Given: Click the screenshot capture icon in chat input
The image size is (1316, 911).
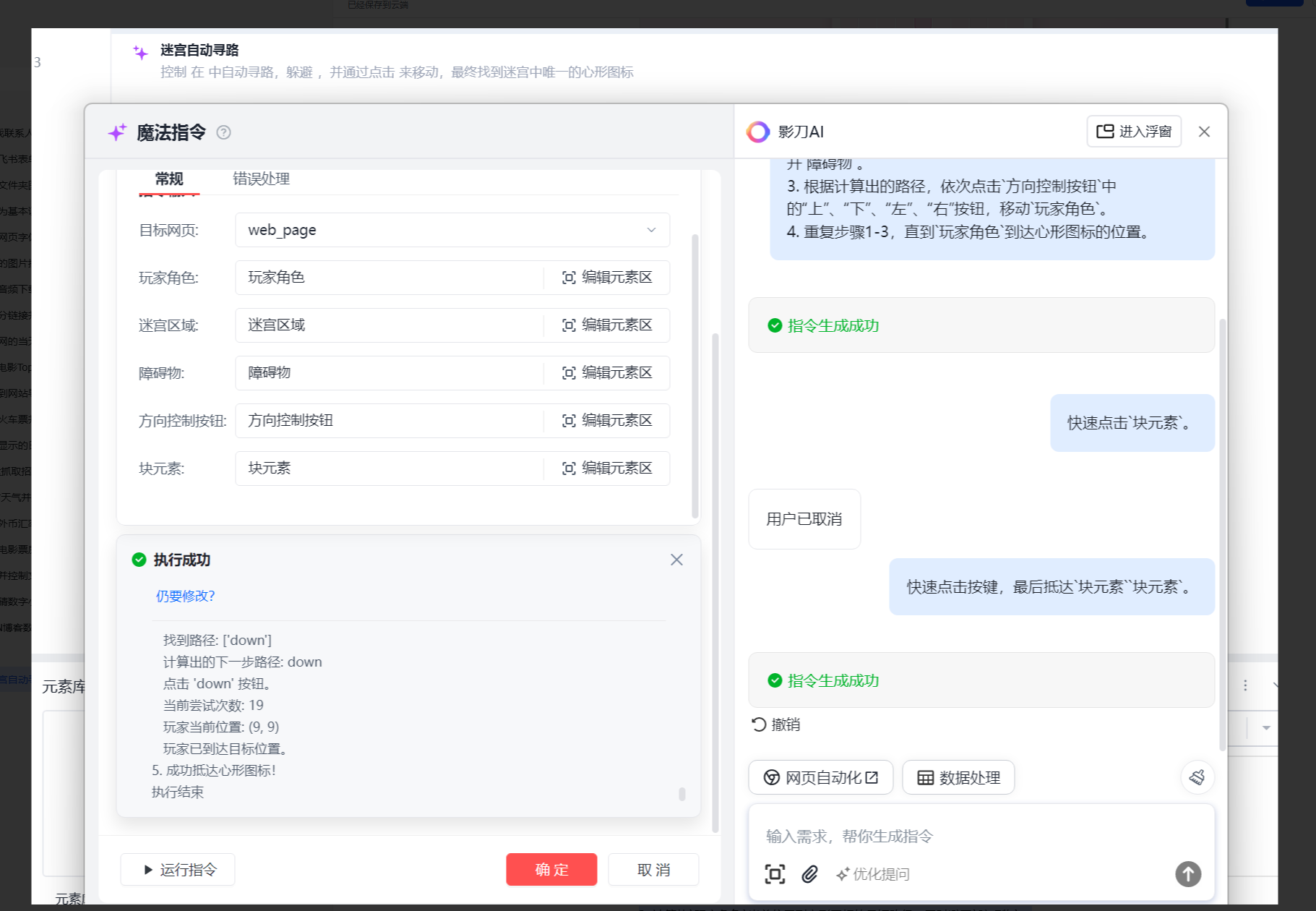Looking at the screenshot, I should point(774,874).
